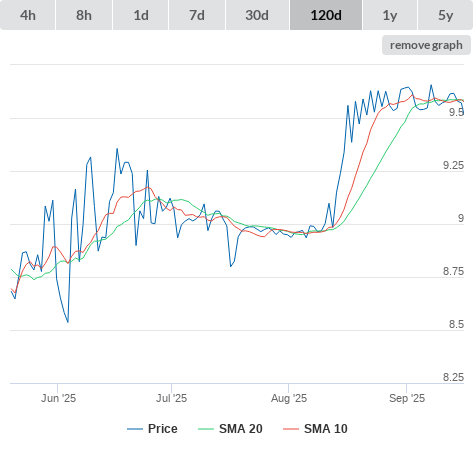474x455 pixels.
Task: Click the remove graph button
Action: pos(426,45)
